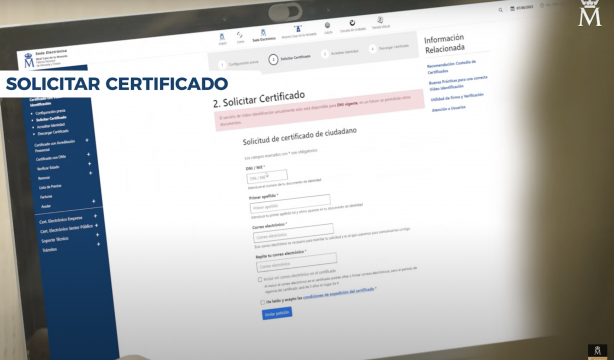Open link Recomendación: Custodia de Certificados
Screen dimensions: 614x360
pos(451,67)
